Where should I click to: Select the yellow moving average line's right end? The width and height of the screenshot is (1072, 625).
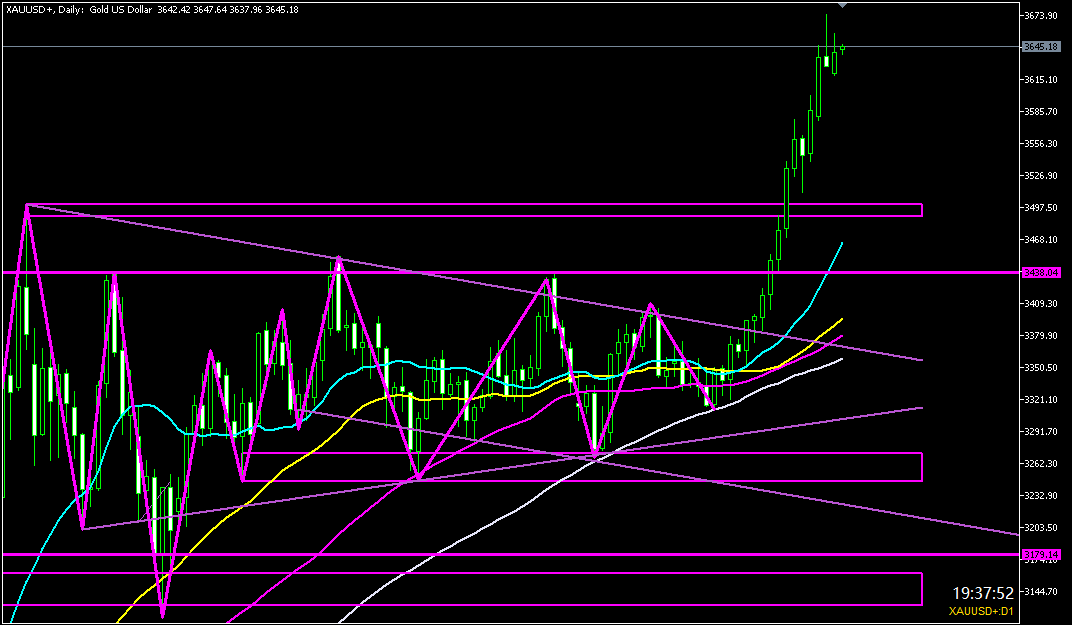tap(841, 320)
